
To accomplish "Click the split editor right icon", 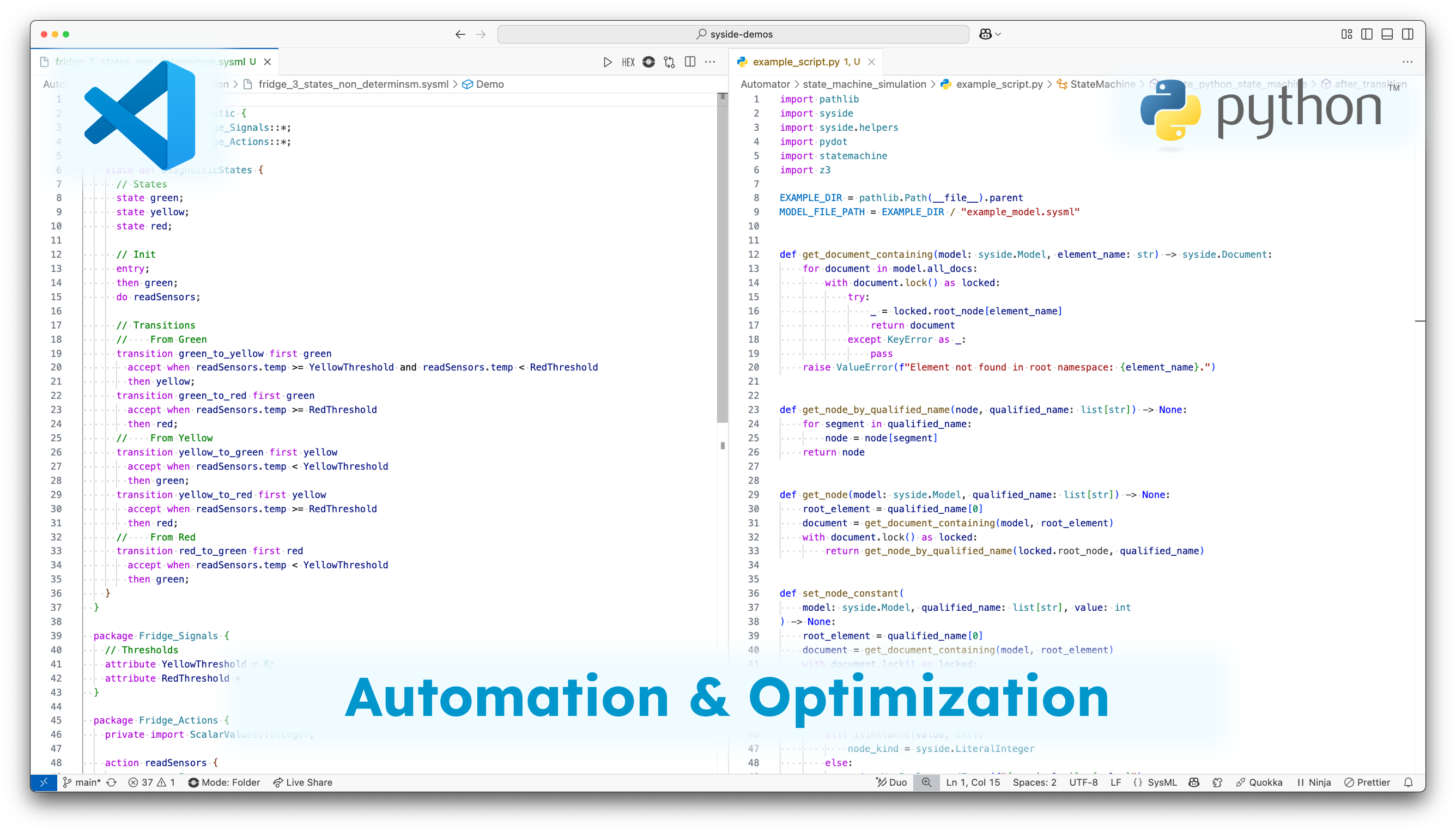I will 690,62.
